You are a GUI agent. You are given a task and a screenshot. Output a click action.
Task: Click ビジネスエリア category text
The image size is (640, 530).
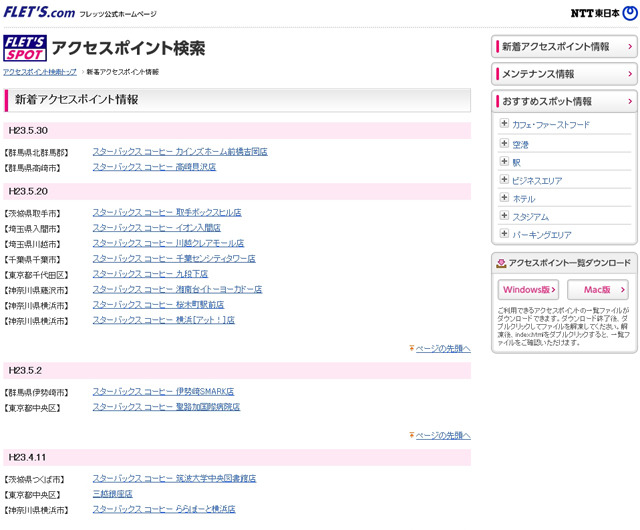click(537, 181)
